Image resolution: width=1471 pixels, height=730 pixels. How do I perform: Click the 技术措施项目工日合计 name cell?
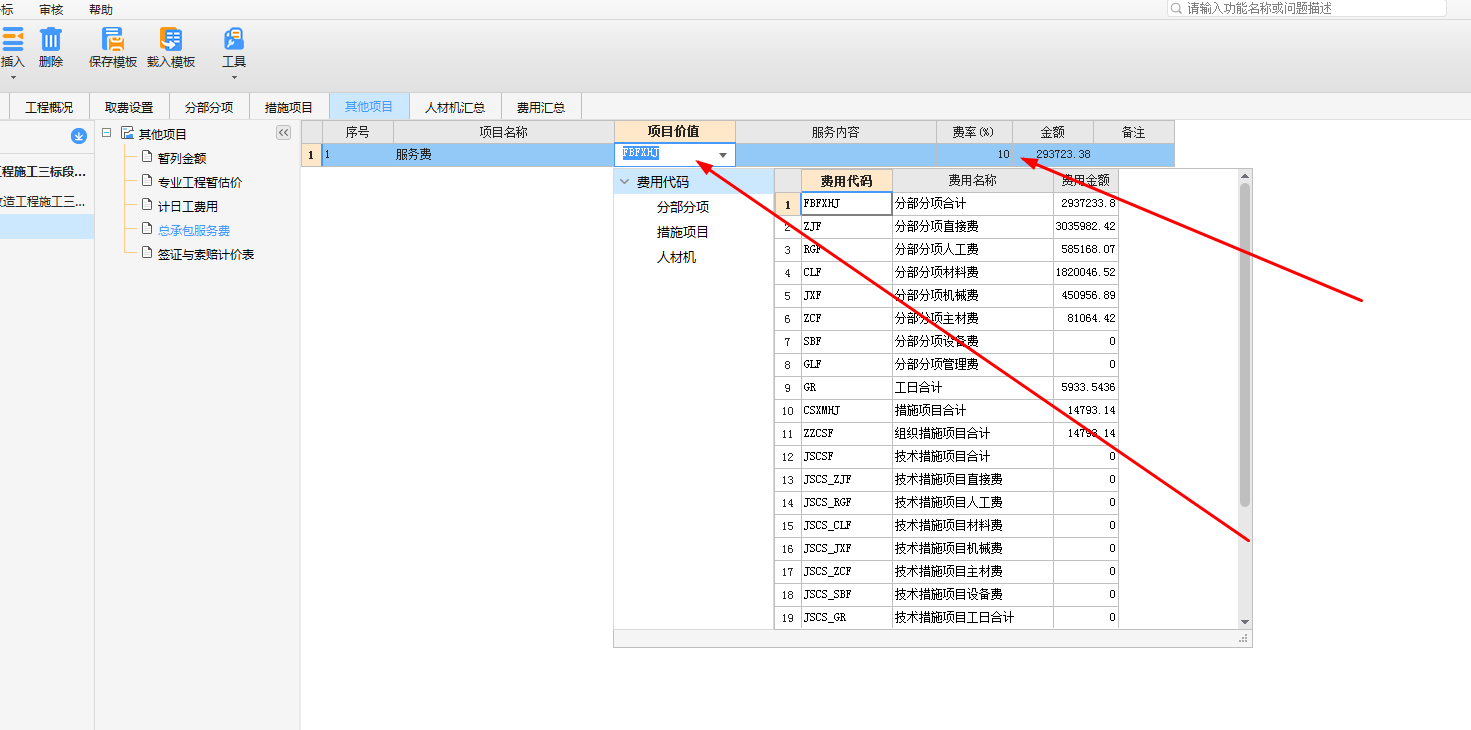pyautogui.click(x=973, y=618)
